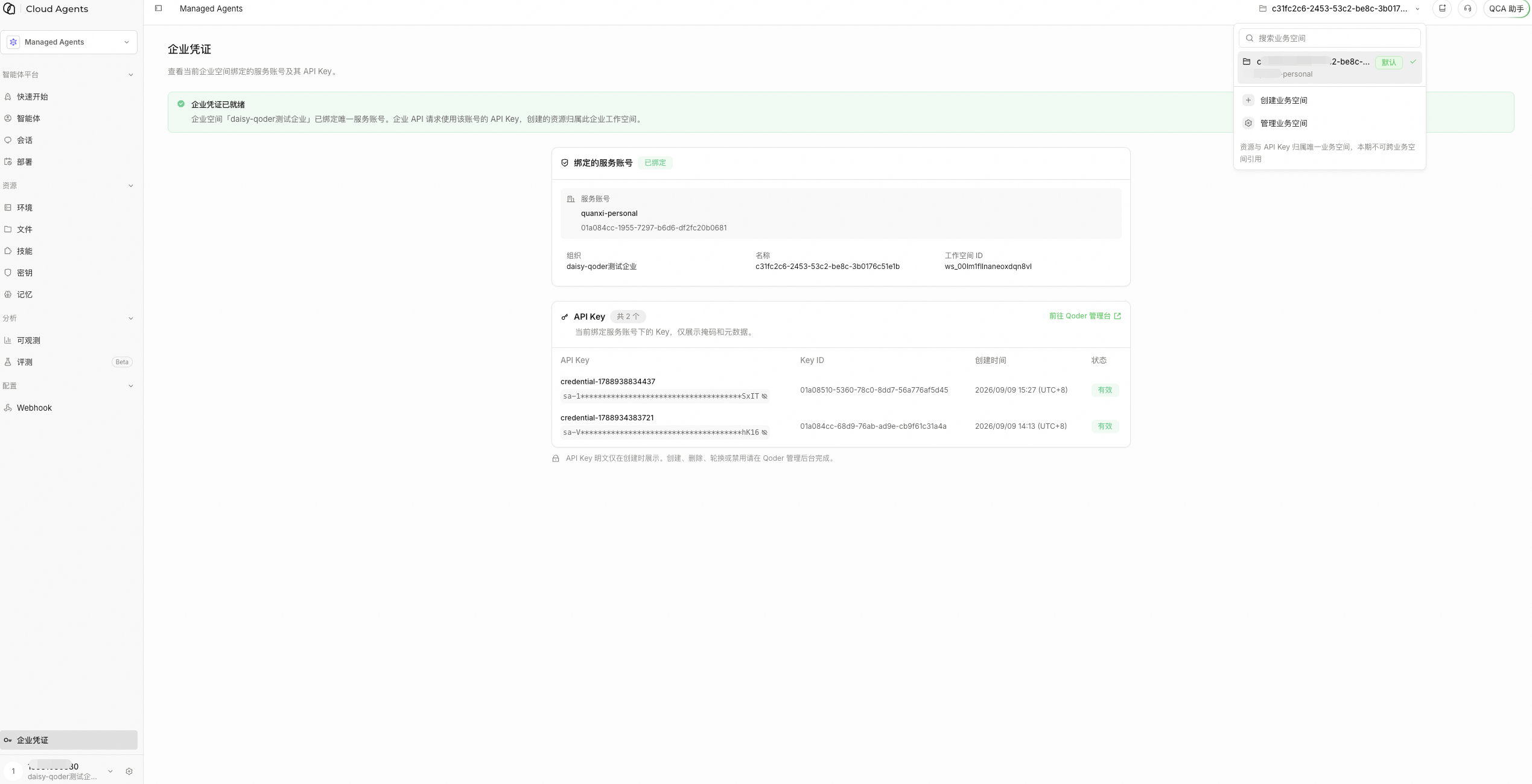Click the notification icon beside the headset
The image size is (1532, 784).
click(x=1442, y=8)
